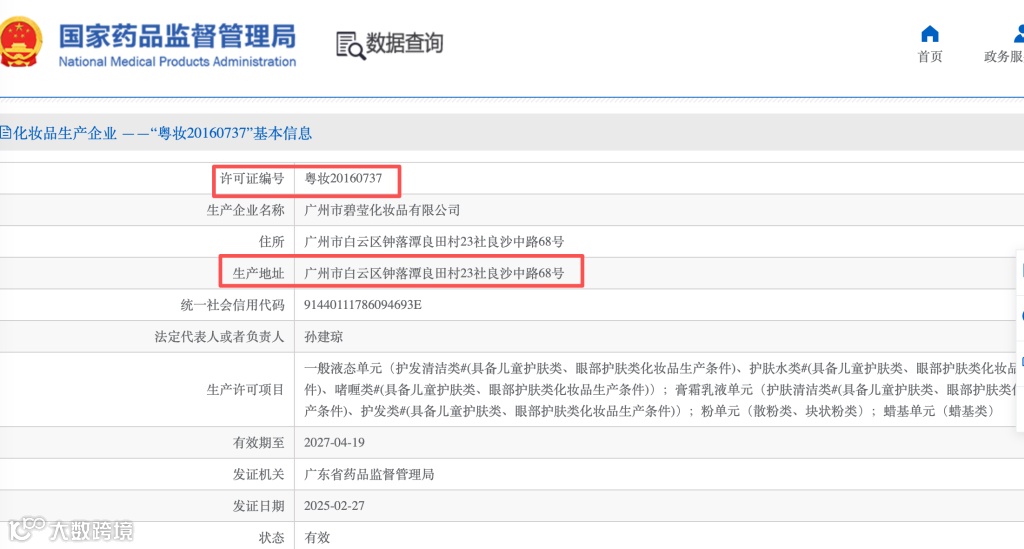Open 政务服务 user icon
1024x549 pixels.
click(1018, 34)
